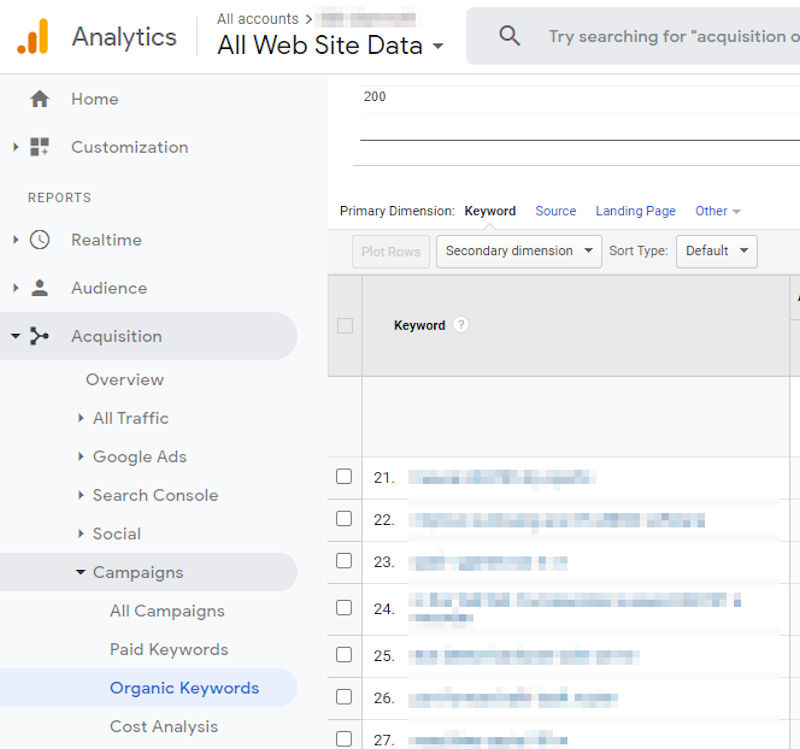800x749 pixels.
Task: Tick the checkbox for keyword row 21
Action: pos(344,477)
